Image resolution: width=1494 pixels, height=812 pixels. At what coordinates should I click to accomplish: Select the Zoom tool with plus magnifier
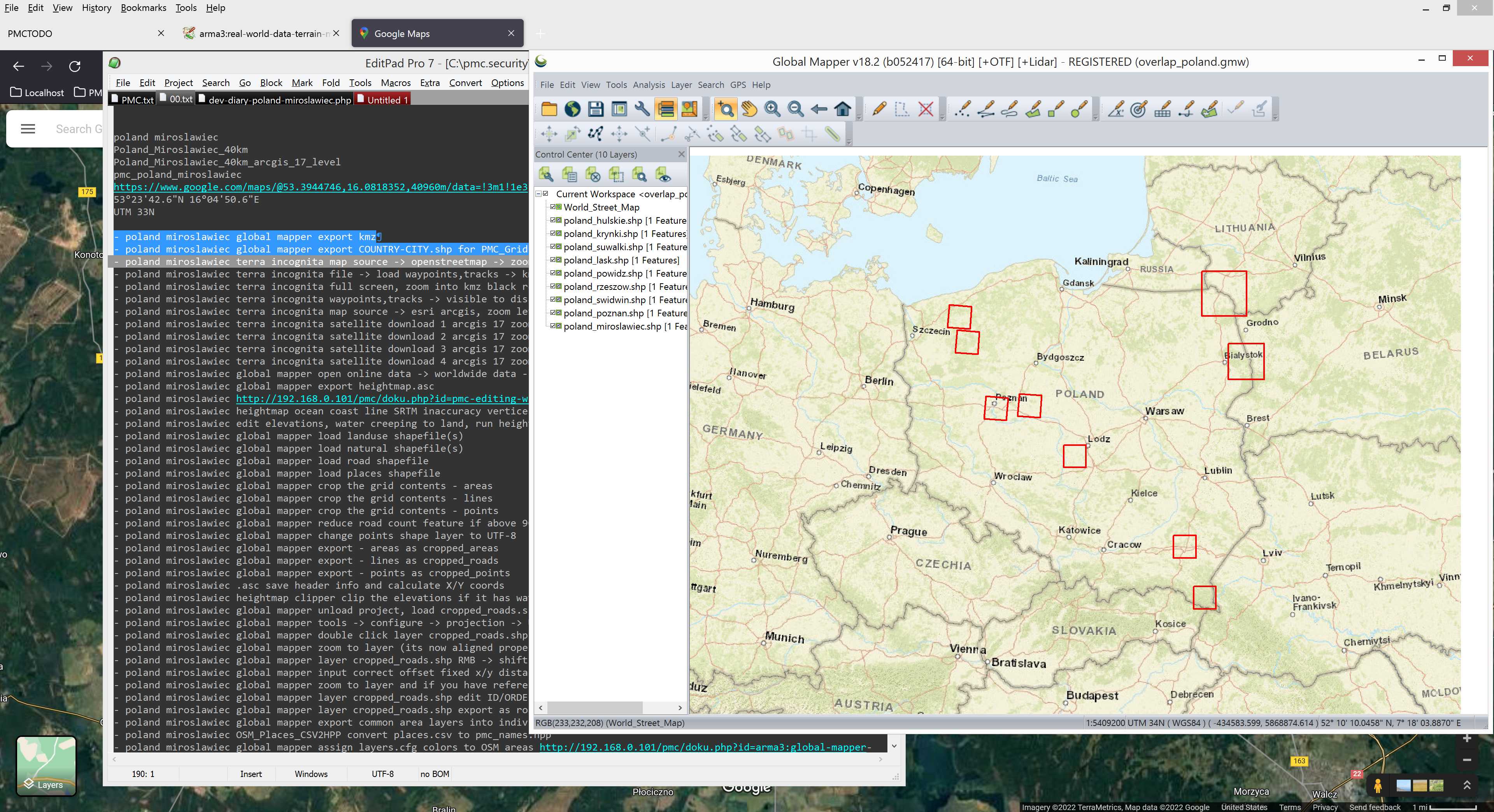(x=725, y=109)
